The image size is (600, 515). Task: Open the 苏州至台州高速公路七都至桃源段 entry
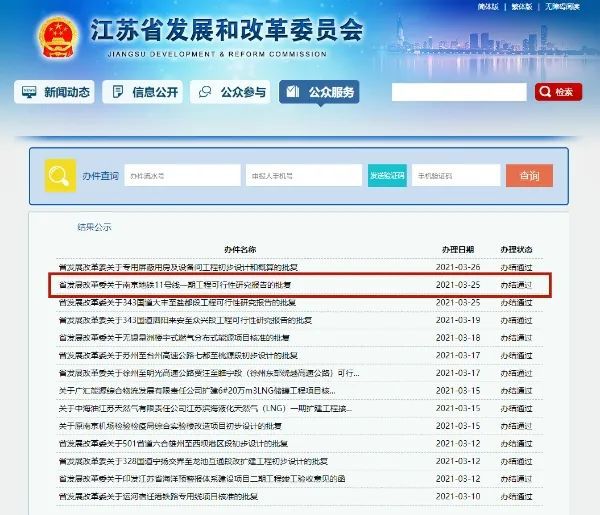pos(178,355)
